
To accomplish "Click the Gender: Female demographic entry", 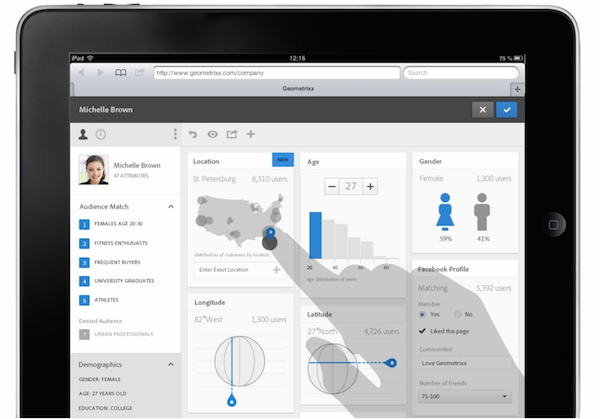I will click(x=100, y=379).
